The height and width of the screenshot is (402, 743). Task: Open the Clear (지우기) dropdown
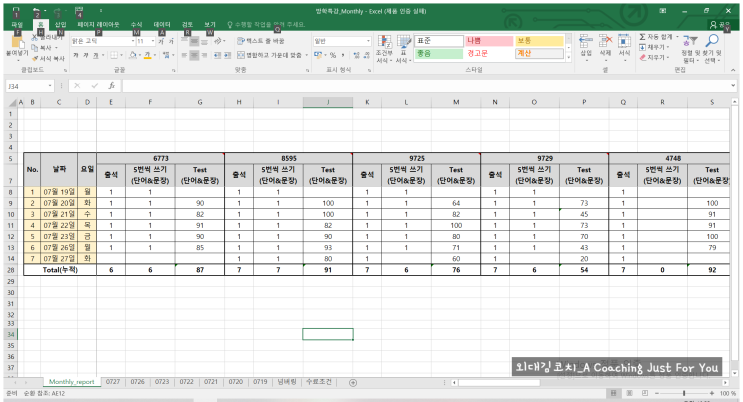[655, 58]
